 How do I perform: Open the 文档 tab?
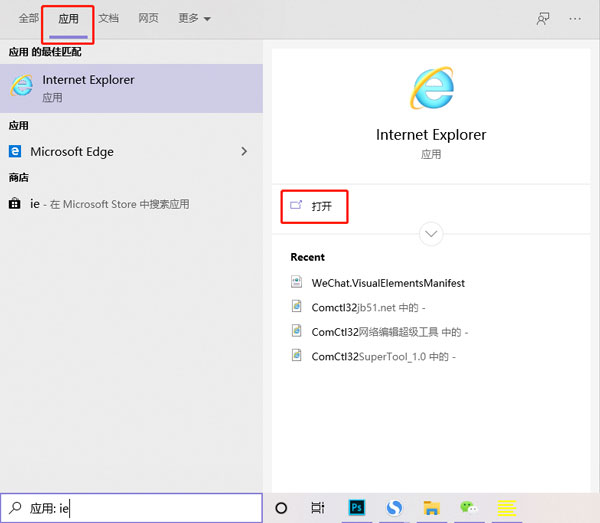coord(108,18)
